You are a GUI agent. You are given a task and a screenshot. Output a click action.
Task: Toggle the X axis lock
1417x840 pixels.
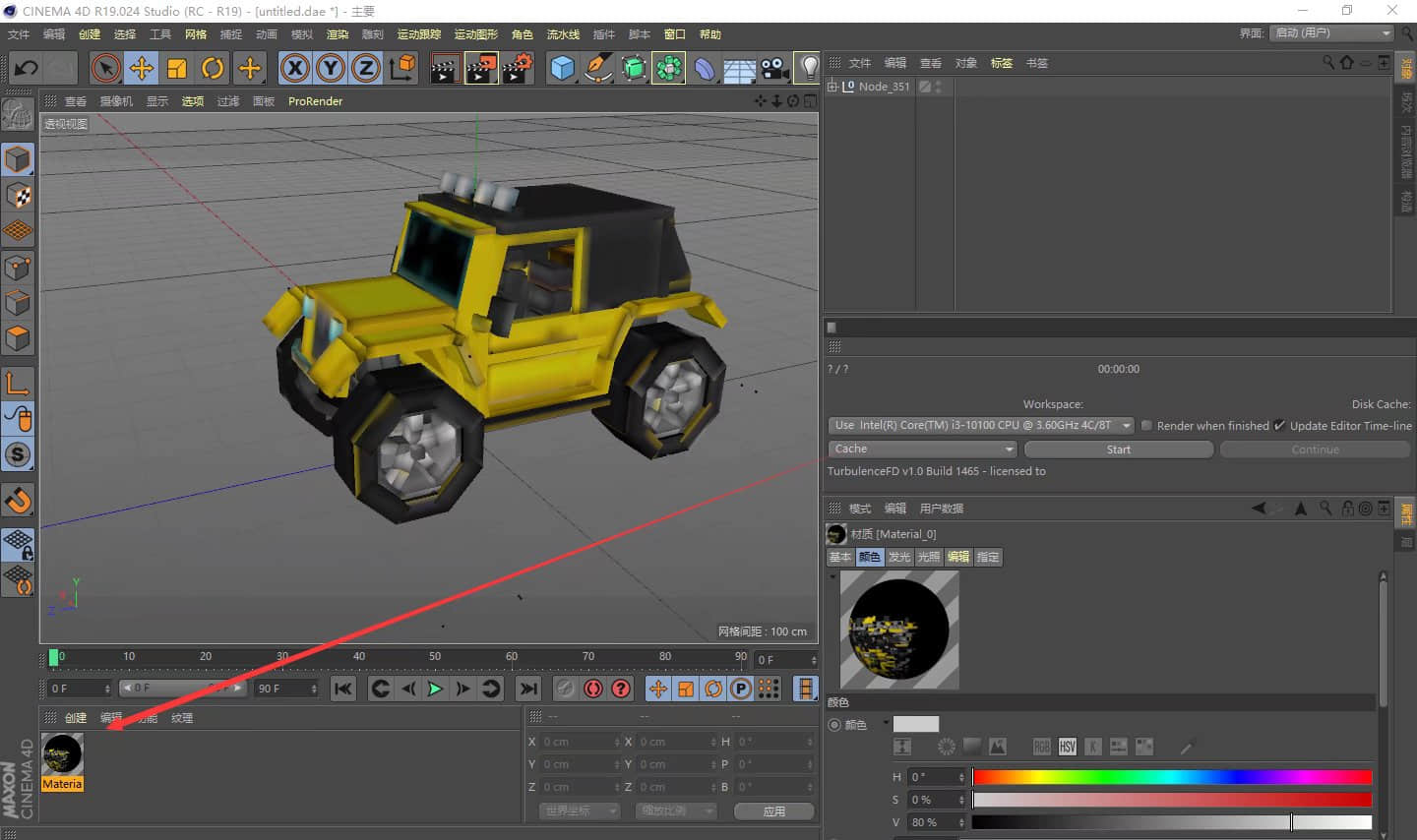tap(294, 68)
